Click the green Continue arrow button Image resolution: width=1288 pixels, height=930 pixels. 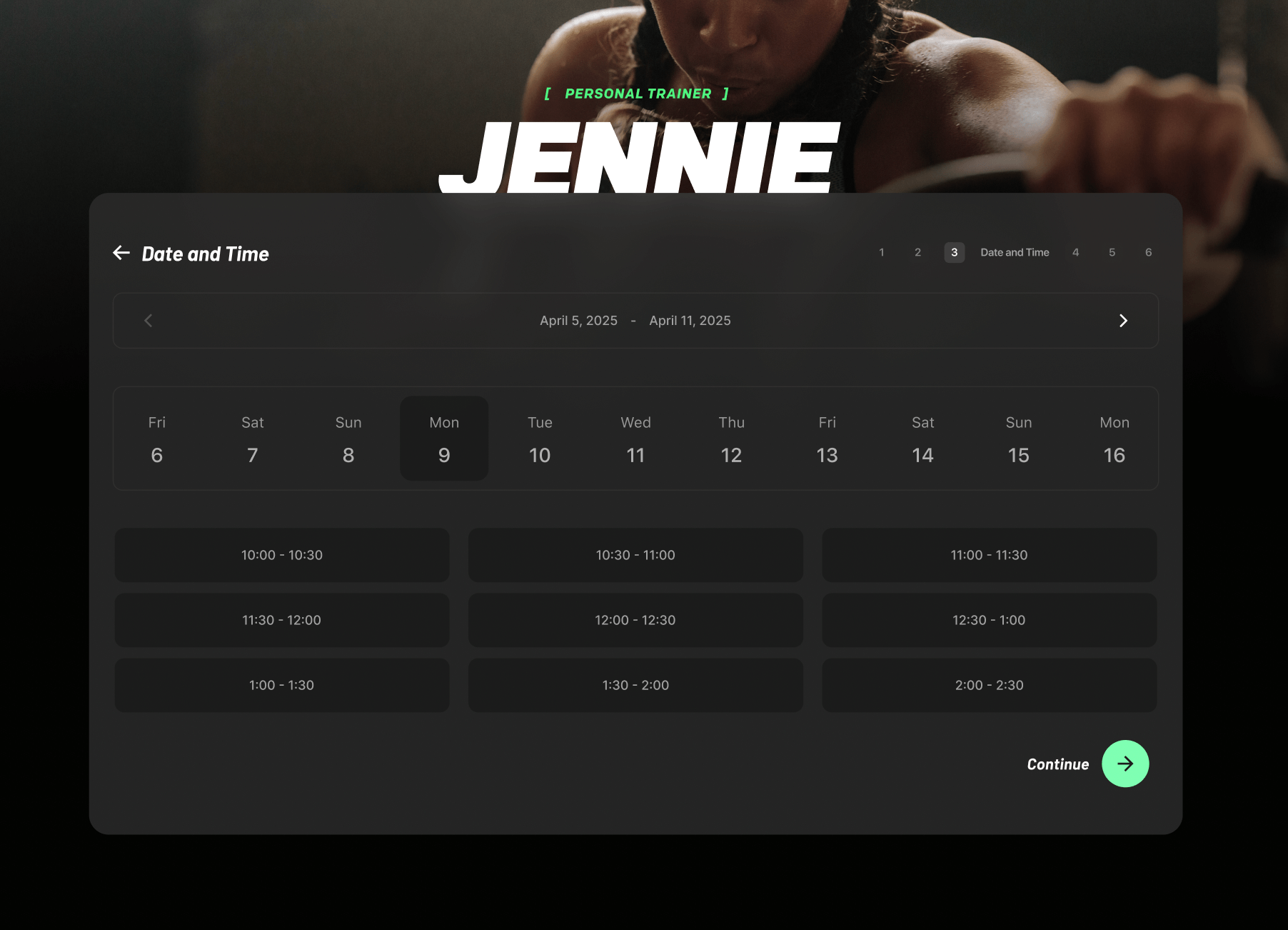[x=1125, y=764]
